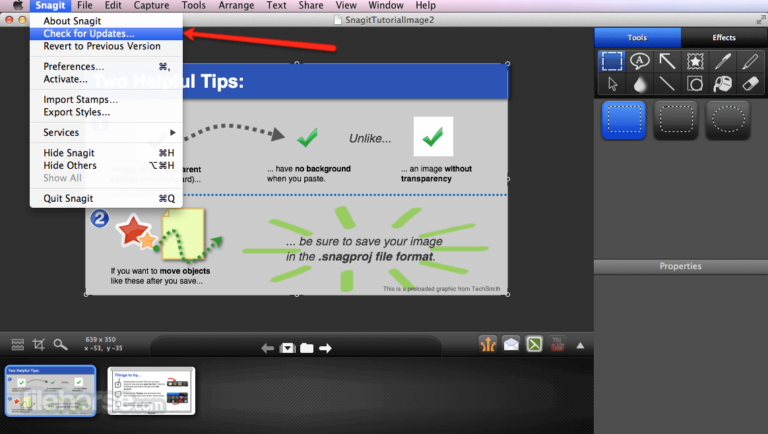768x434 pixels.
Task: Select the Two Helpful Tips thumbnail
Action: [50, 391]
